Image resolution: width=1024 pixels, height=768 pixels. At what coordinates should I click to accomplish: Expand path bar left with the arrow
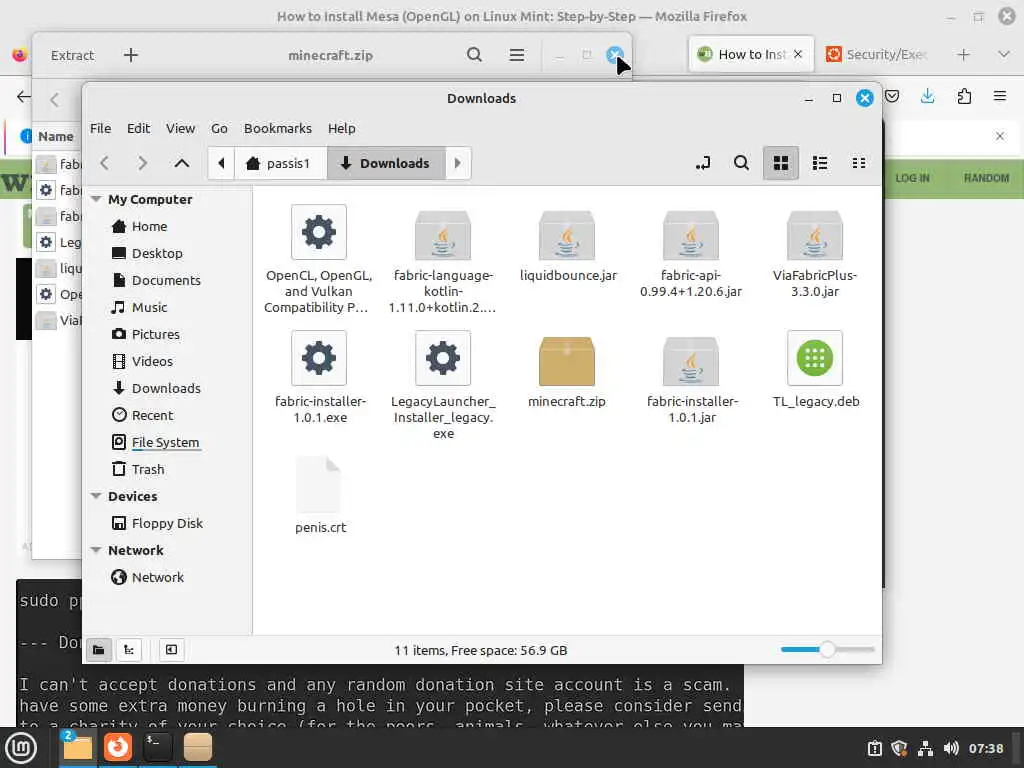coord(221,163)
